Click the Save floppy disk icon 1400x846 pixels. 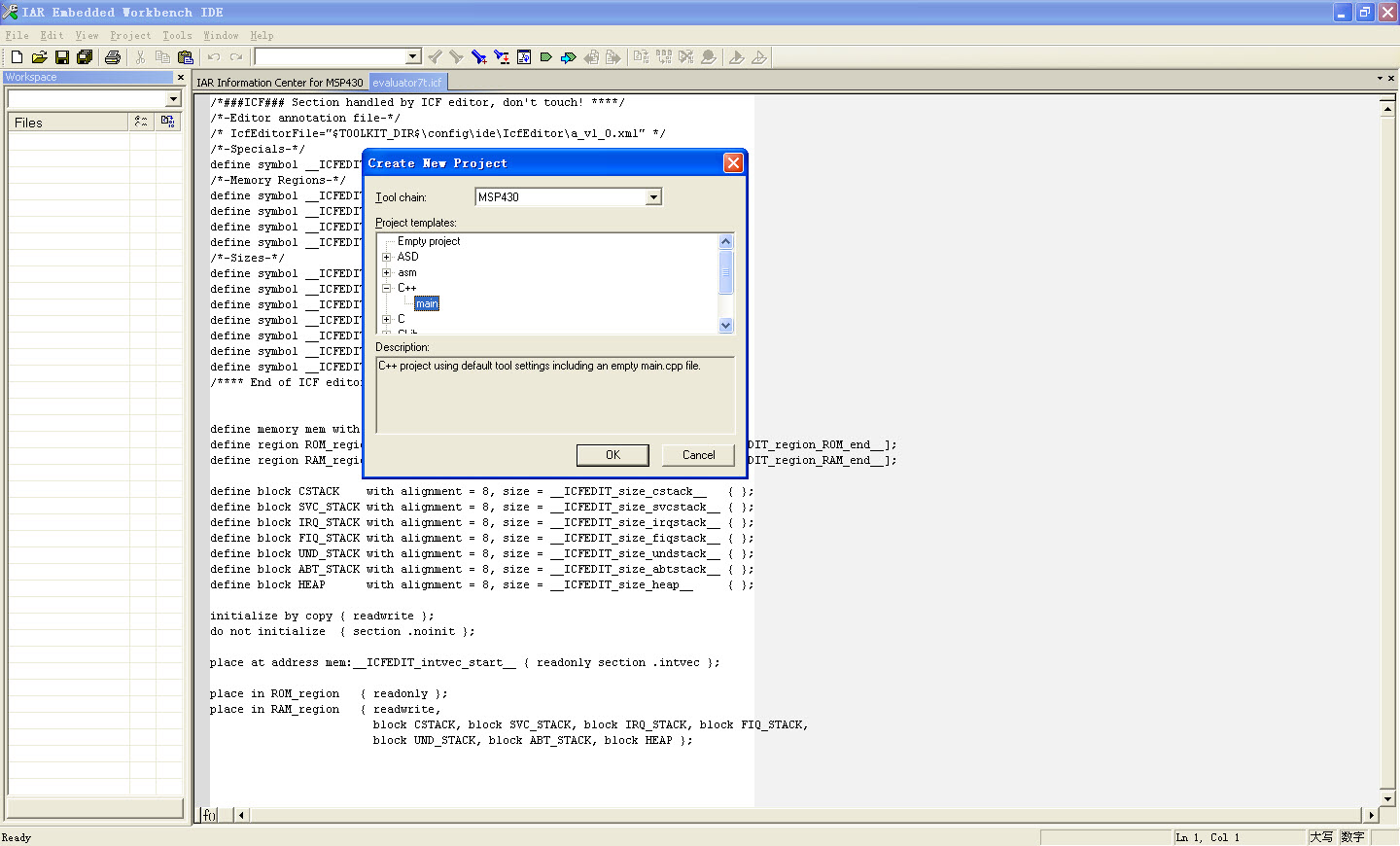click(x=62, y=57)
